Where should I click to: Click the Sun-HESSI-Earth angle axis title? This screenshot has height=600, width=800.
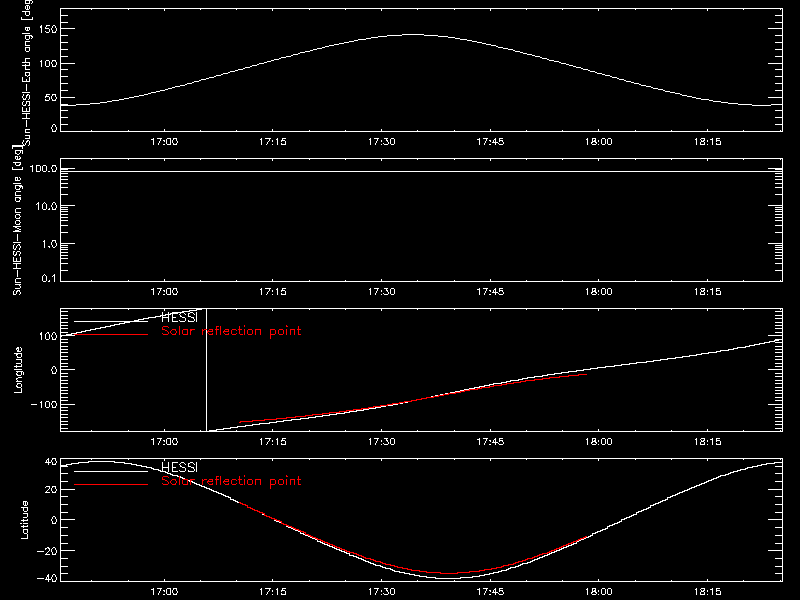point(27,71)
